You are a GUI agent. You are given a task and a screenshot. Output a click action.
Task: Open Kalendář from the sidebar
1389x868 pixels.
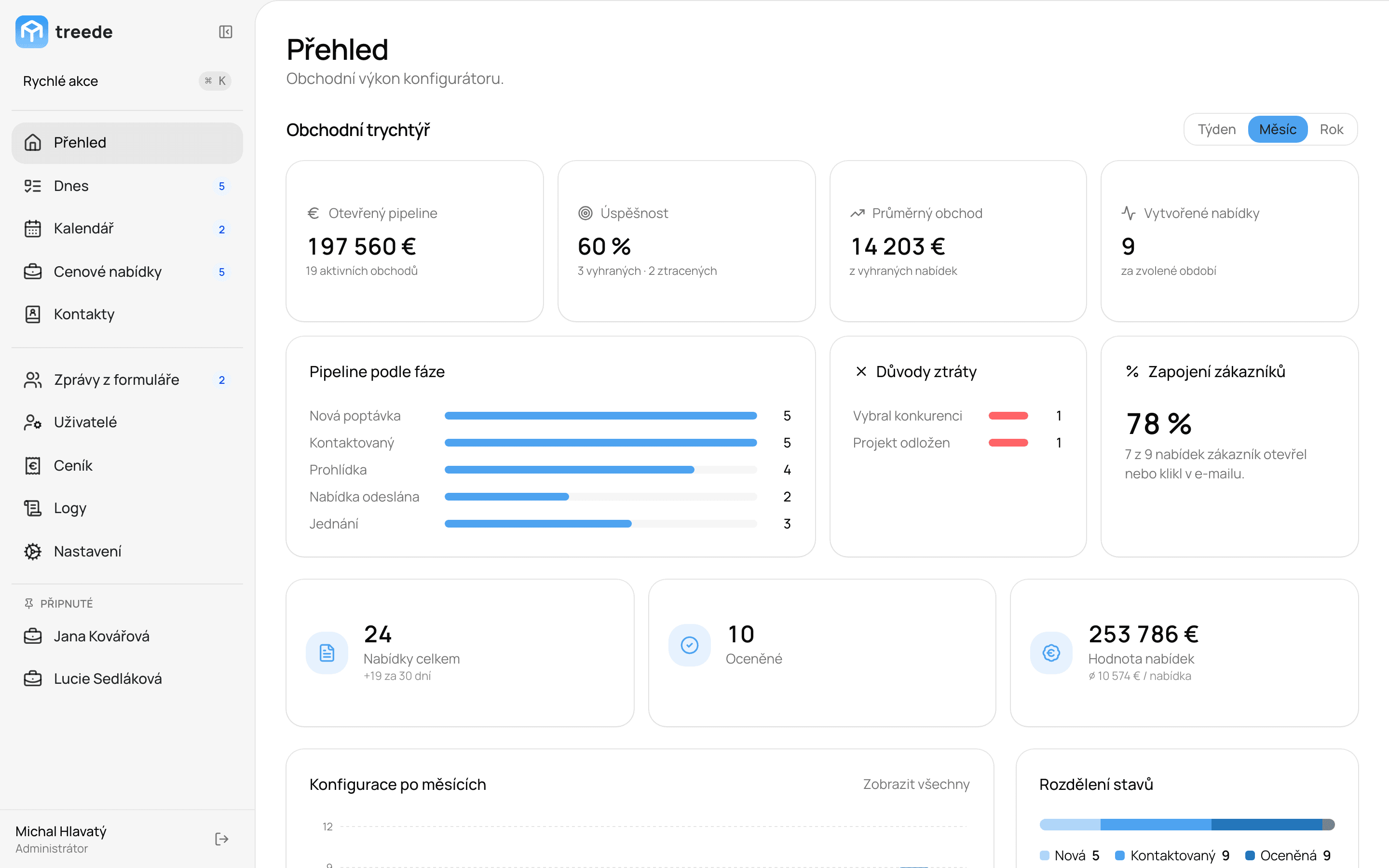point(127,229)
